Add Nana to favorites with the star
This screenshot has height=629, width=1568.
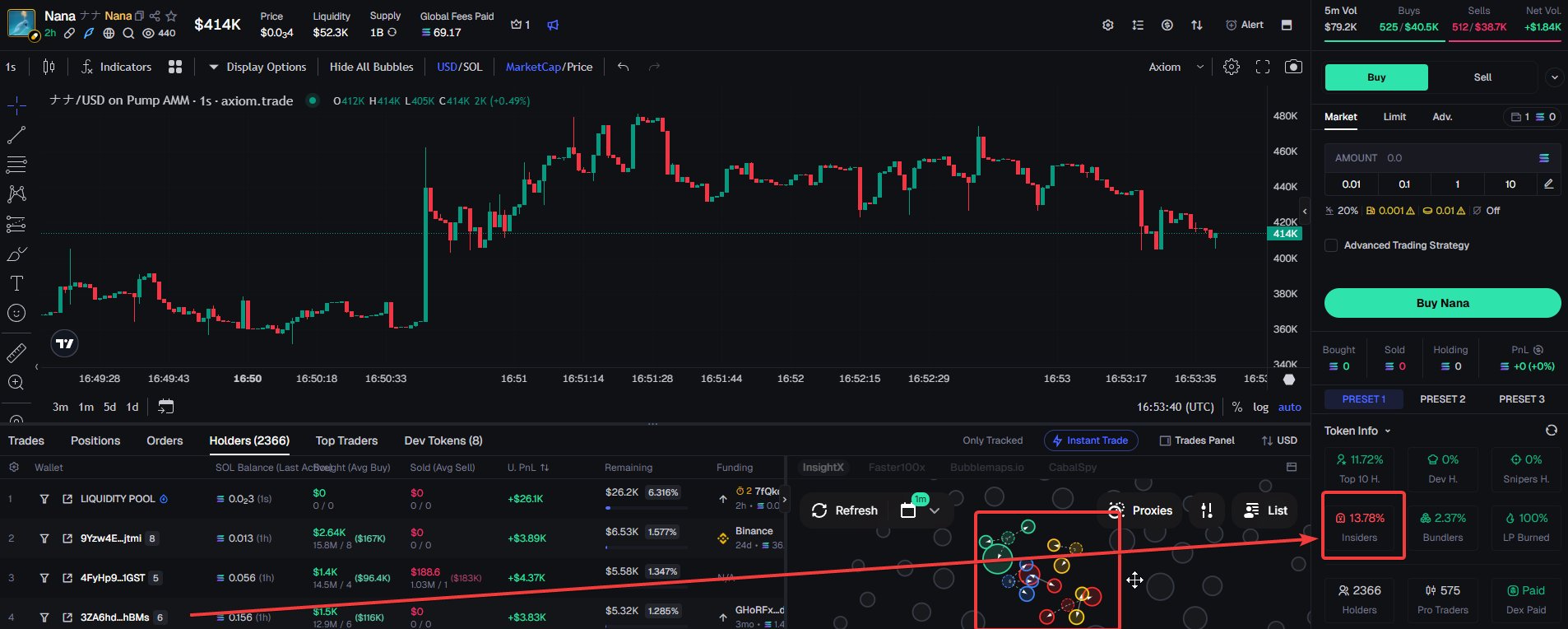pos(171,16)
